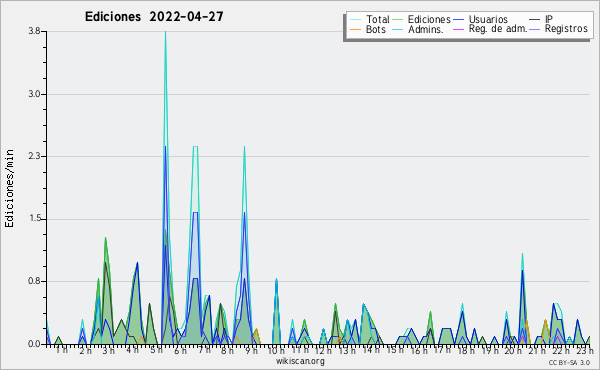Click the 'Ediciones' legend entry
The width and height of the screenshot is (600, 370).
(429, 19)
